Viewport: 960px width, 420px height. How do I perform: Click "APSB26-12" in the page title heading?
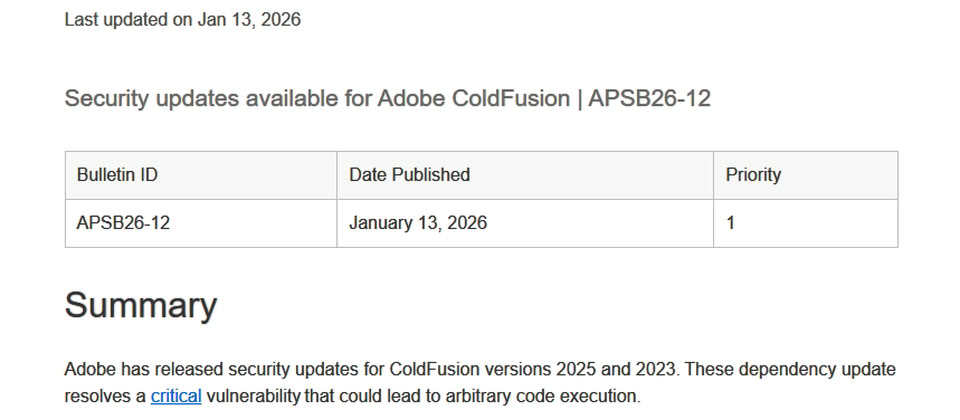click(x=649, y=99)
